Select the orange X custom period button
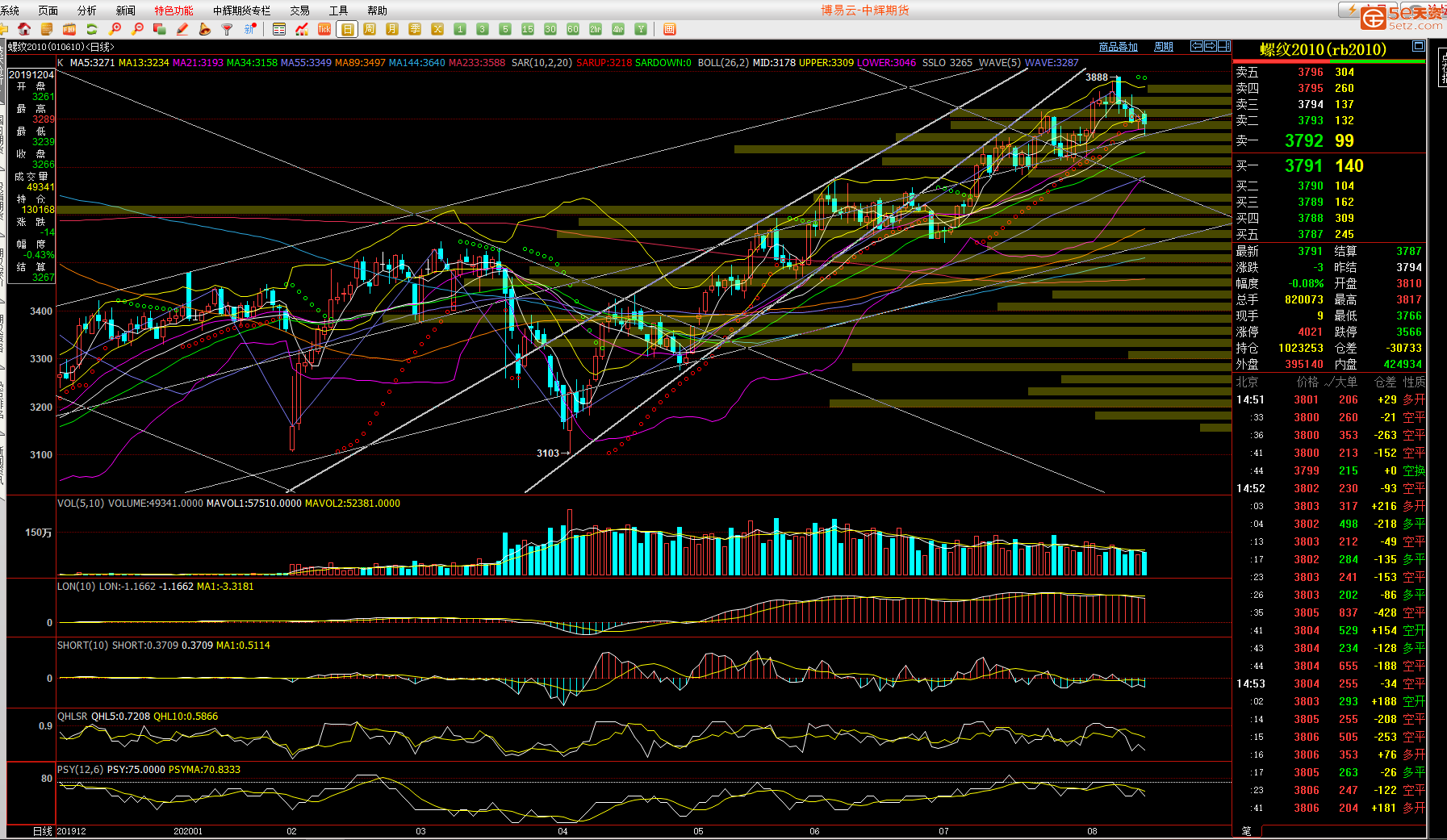This screenshot has height=840, width=1447. (437, 29)
